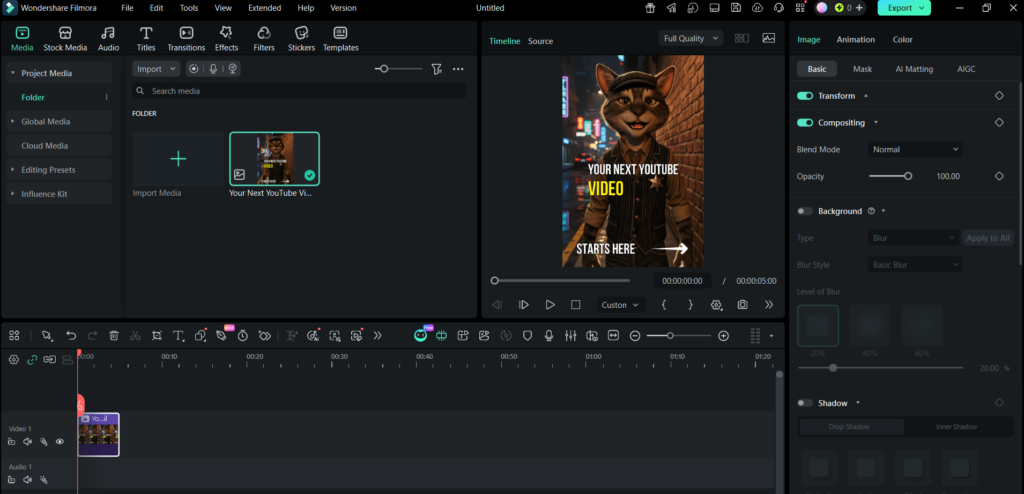Image resolution: width=1024 pixels, height=494 pixels.
Task: Open cloud download icon in title bar
Action: pos(758,8)
